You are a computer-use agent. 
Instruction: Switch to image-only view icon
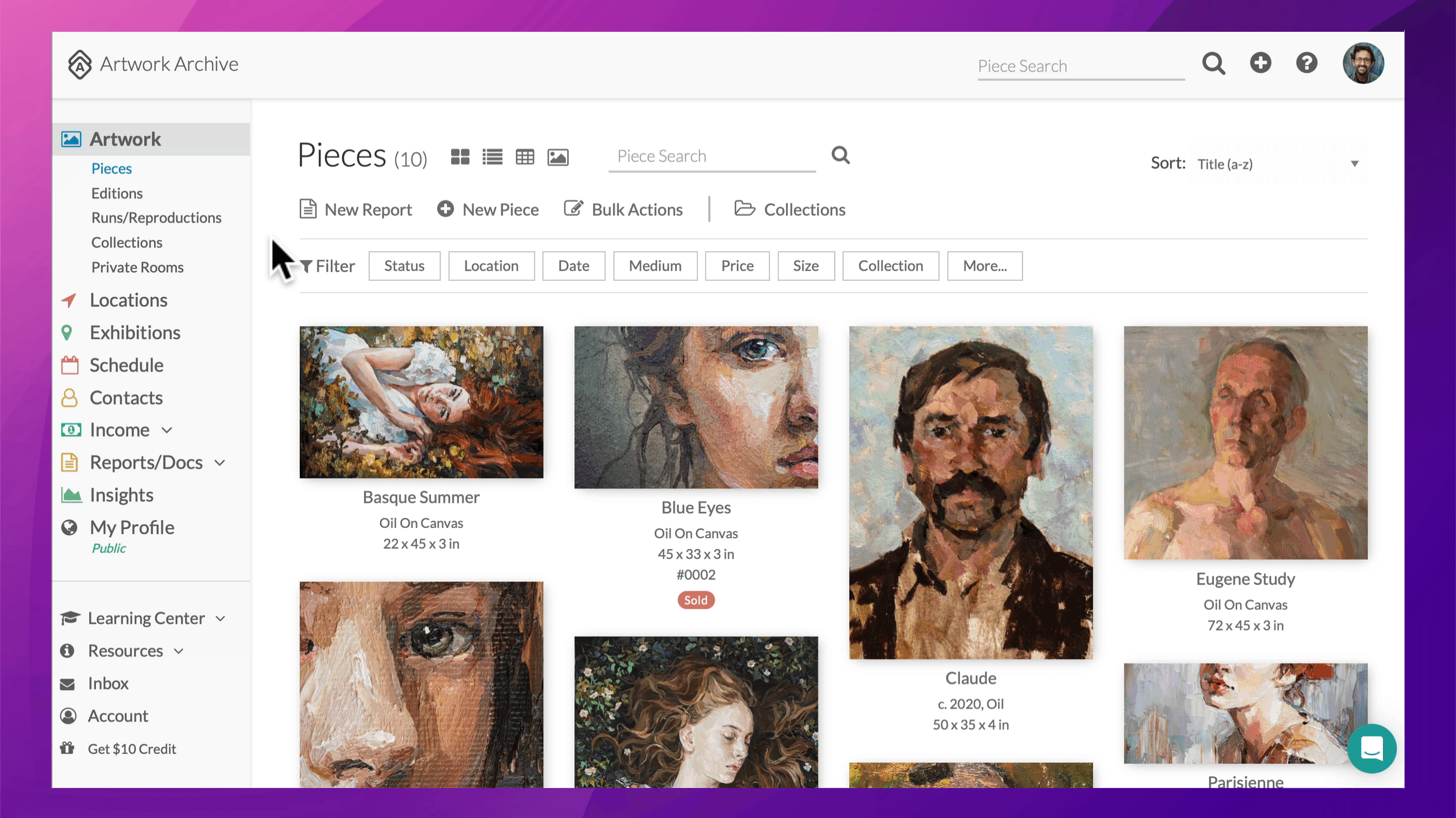558,156
